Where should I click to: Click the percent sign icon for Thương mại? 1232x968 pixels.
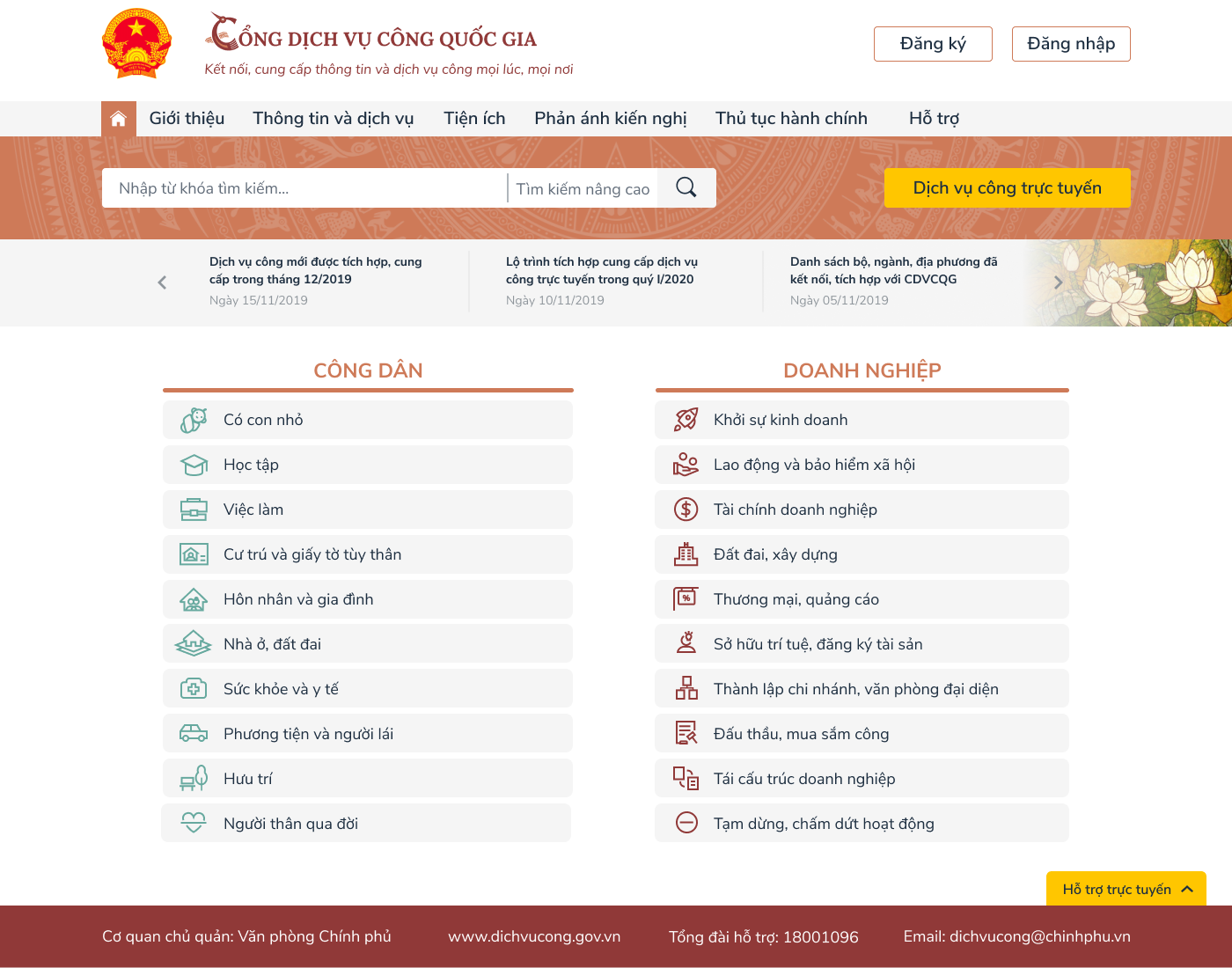tap(686, 599)
